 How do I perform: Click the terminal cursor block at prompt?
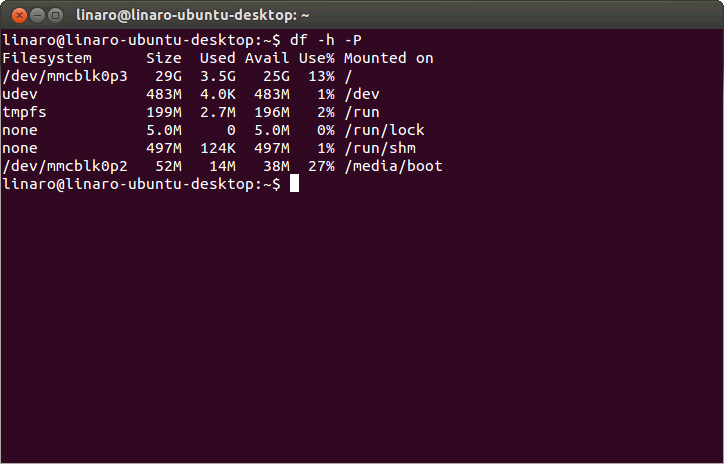[x=294, y=183]
